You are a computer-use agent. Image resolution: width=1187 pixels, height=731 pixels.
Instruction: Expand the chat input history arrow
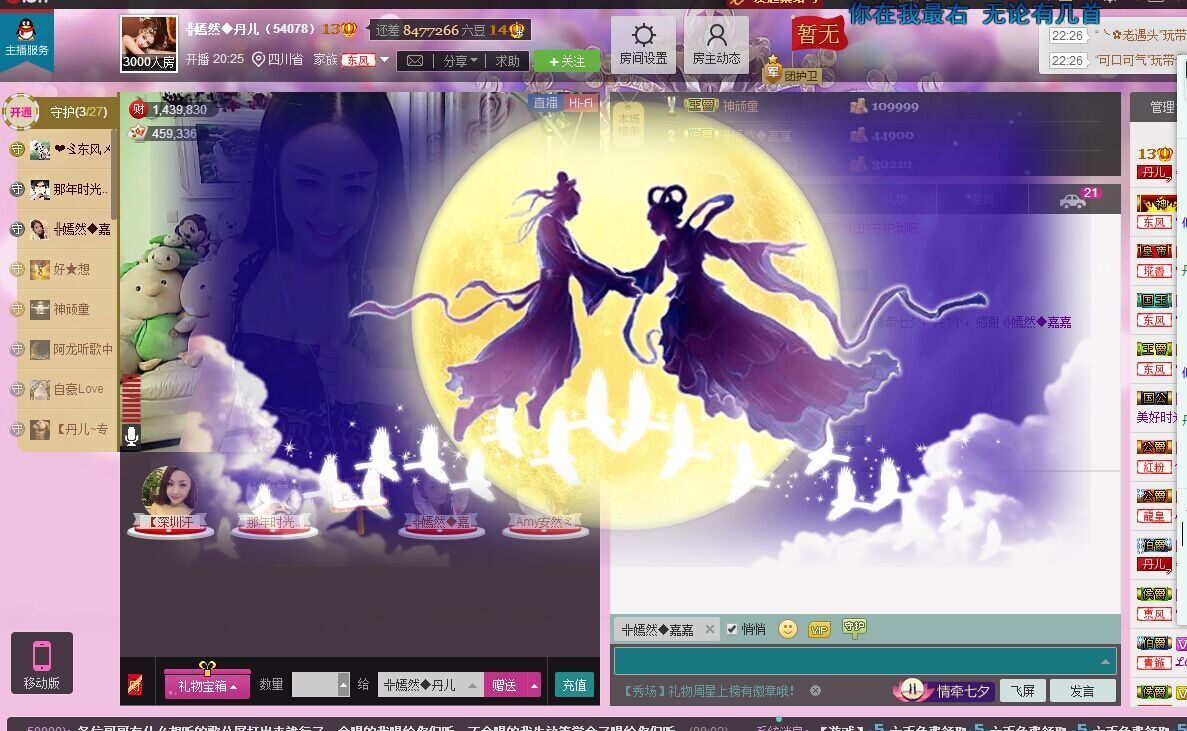(x=1105, y=661)
